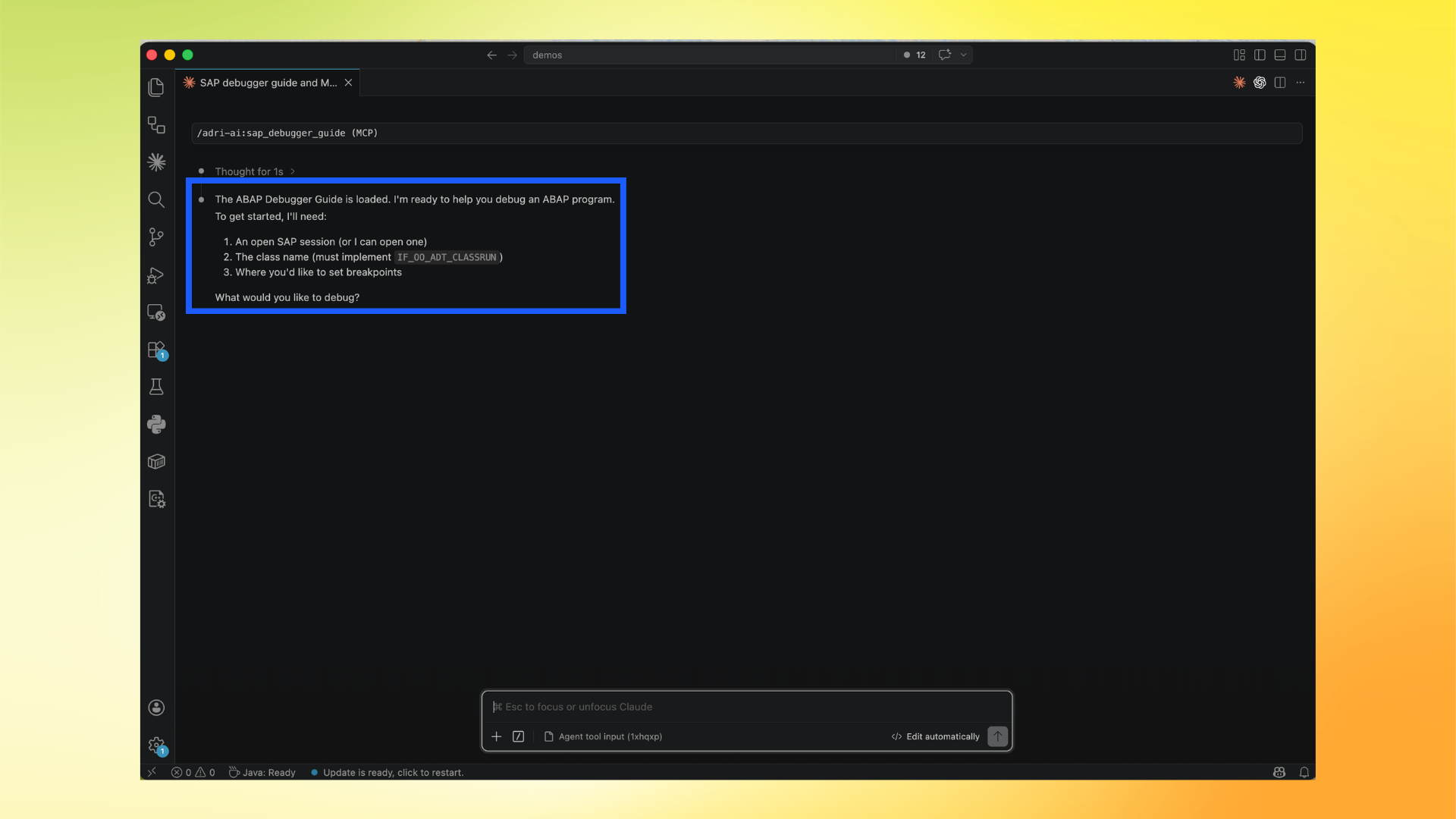This screenshot has width=1456, height=819.
Task: Select the Claude icon in the activity bar
Action: pyautogui.click(x=156, y=162)
